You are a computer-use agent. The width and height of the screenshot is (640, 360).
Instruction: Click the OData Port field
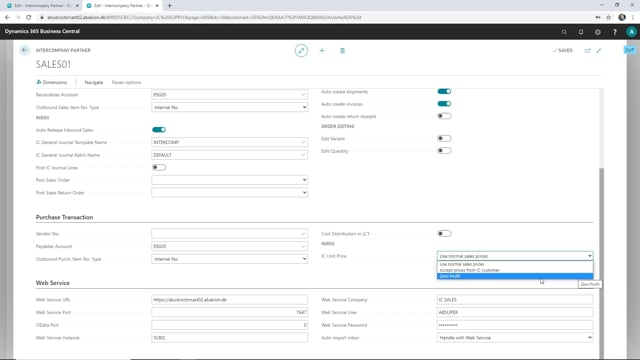229,325
